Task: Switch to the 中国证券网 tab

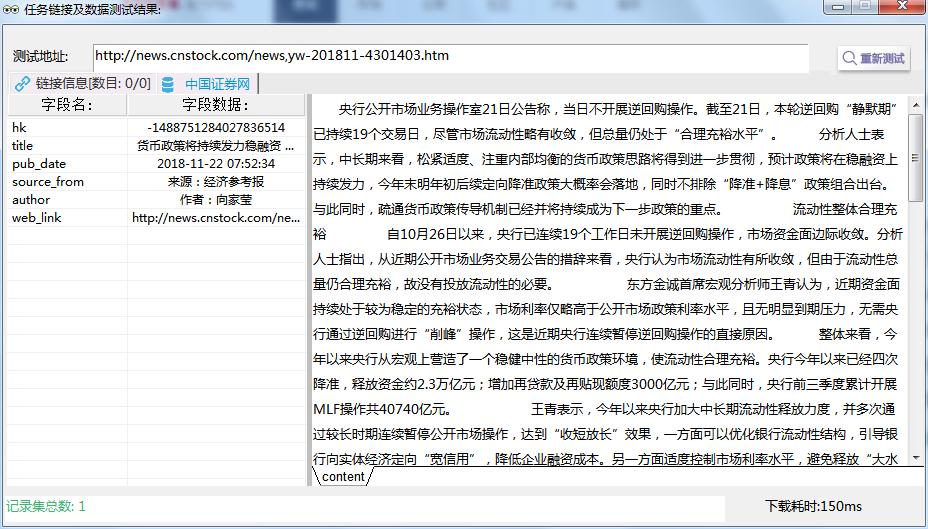Action: tap(207, 83)
